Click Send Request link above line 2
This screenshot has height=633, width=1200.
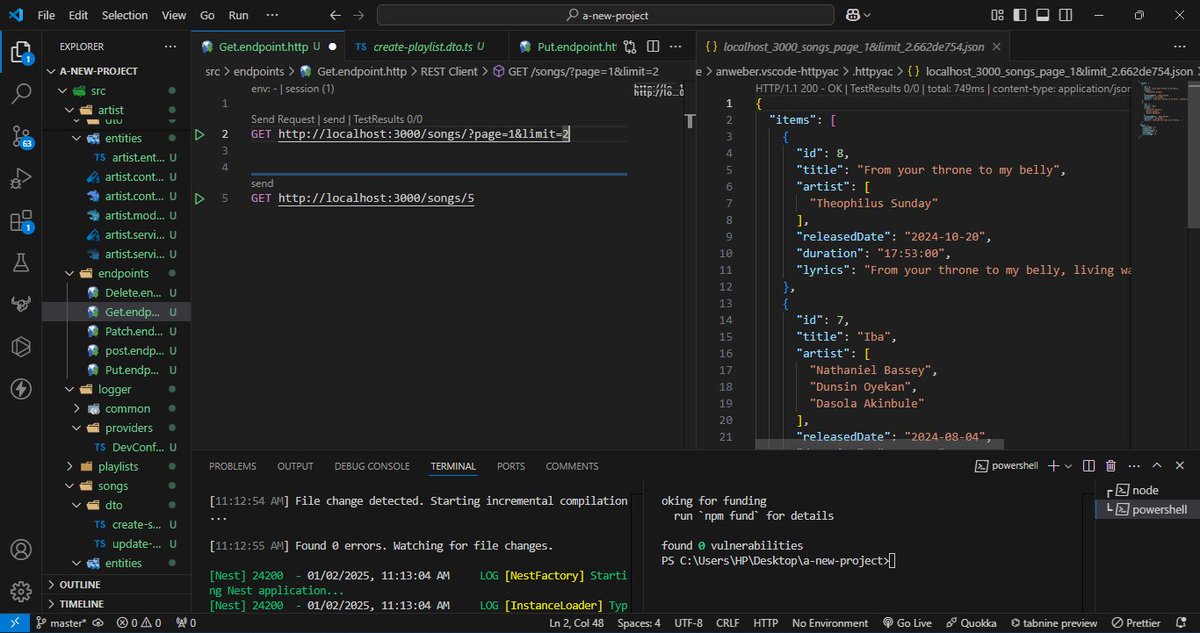(x=284, y=118)
